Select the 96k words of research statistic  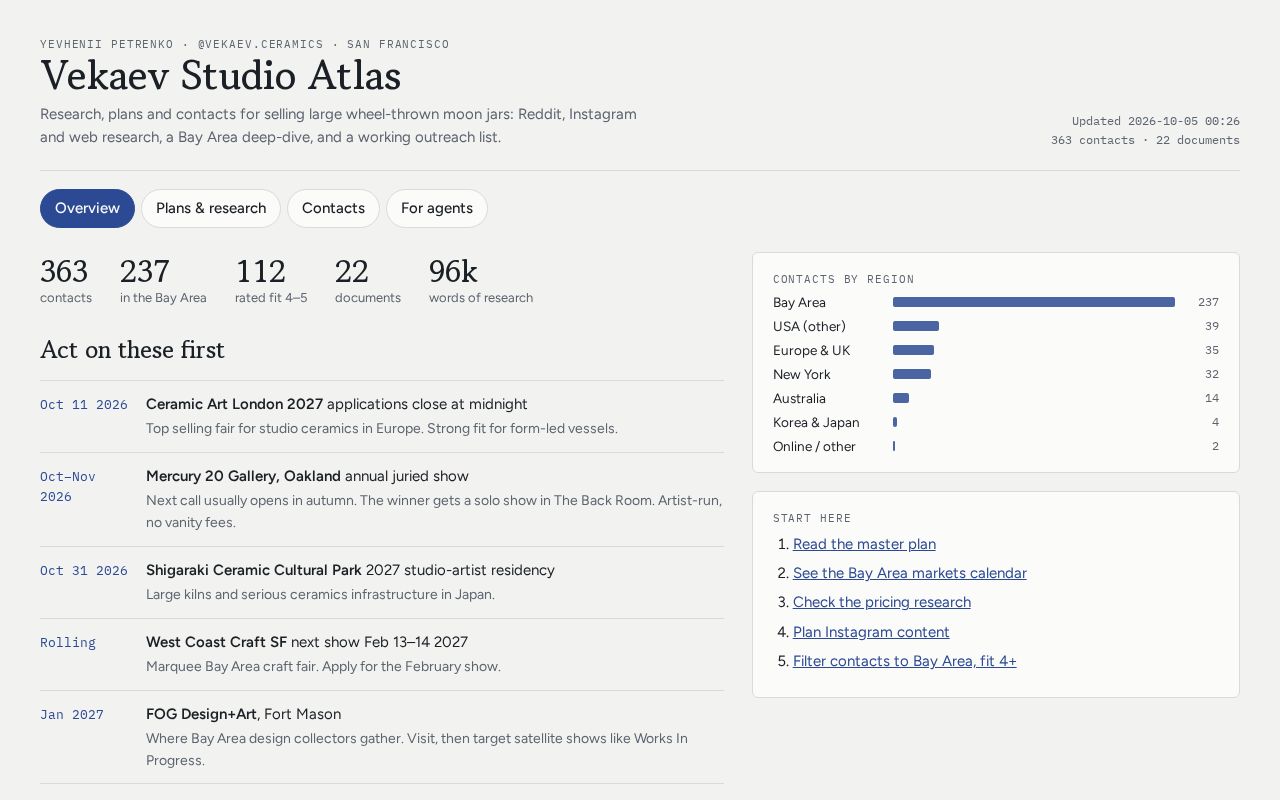point(481,280)
